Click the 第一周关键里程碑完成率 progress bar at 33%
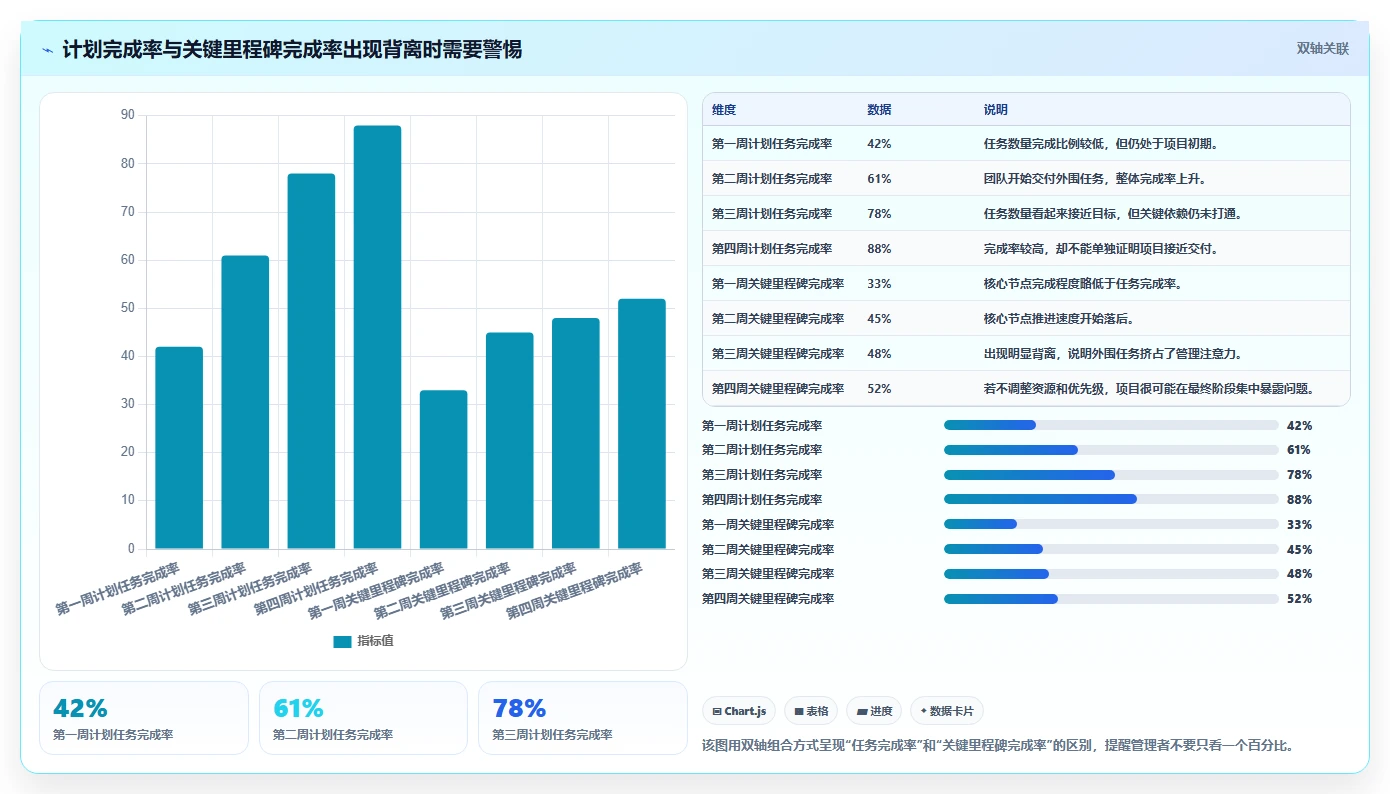The image size is (1390, 794). [x=1111, y=524]
